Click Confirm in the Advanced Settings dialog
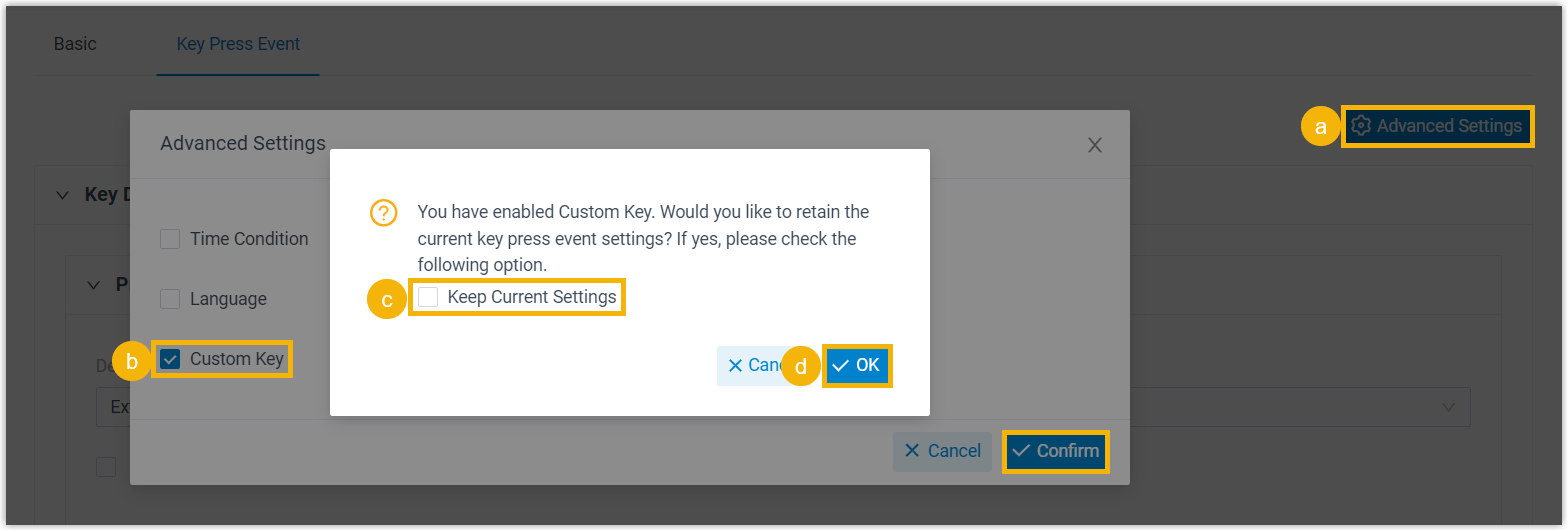The image size is (1568, 531). click(x=1056, y=451)
